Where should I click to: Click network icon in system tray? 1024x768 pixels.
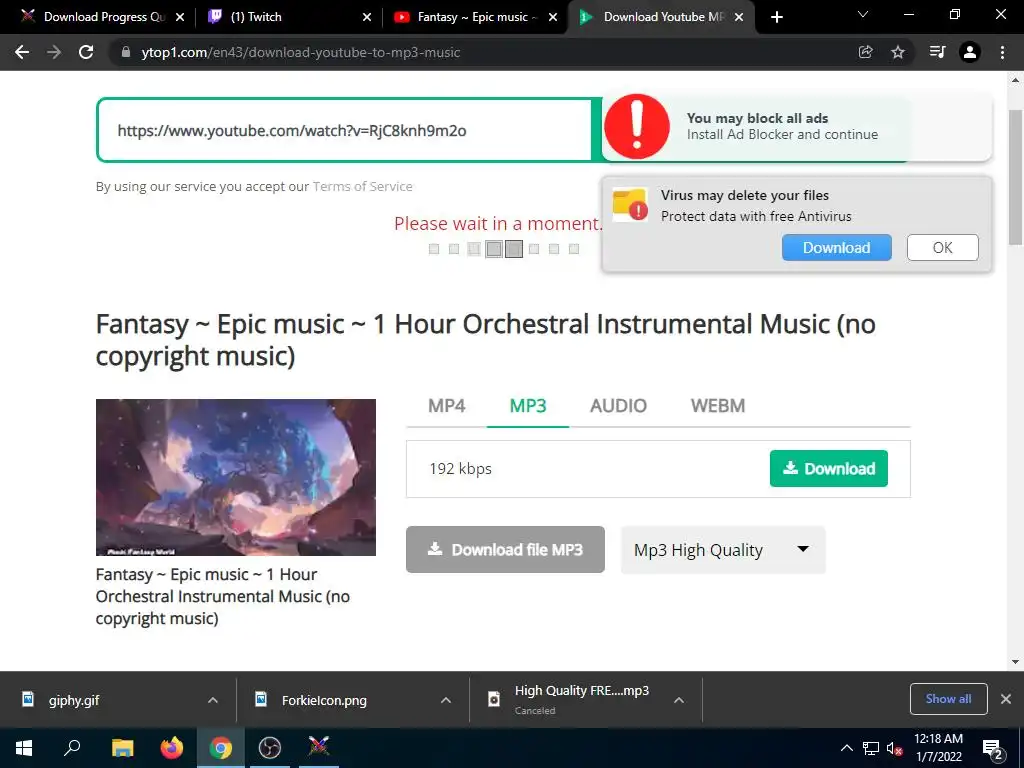click(x=871, y=748)
